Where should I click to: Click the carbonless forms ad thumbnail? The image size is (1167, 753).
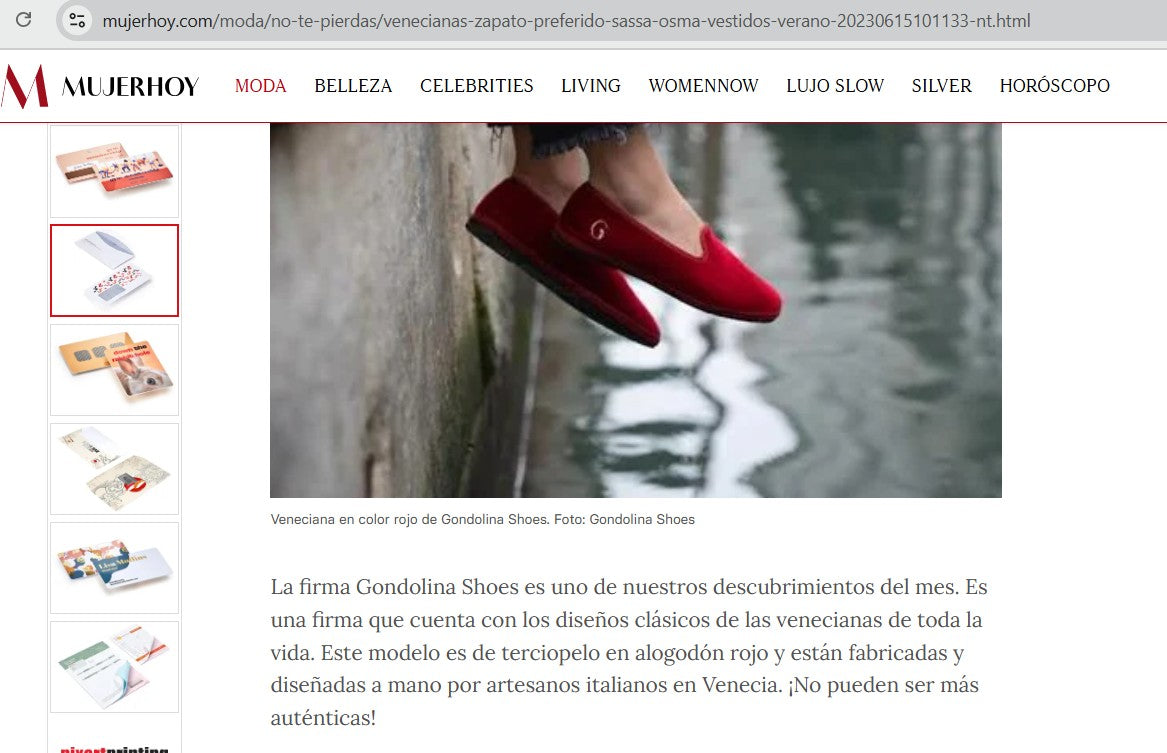(115, 667)
